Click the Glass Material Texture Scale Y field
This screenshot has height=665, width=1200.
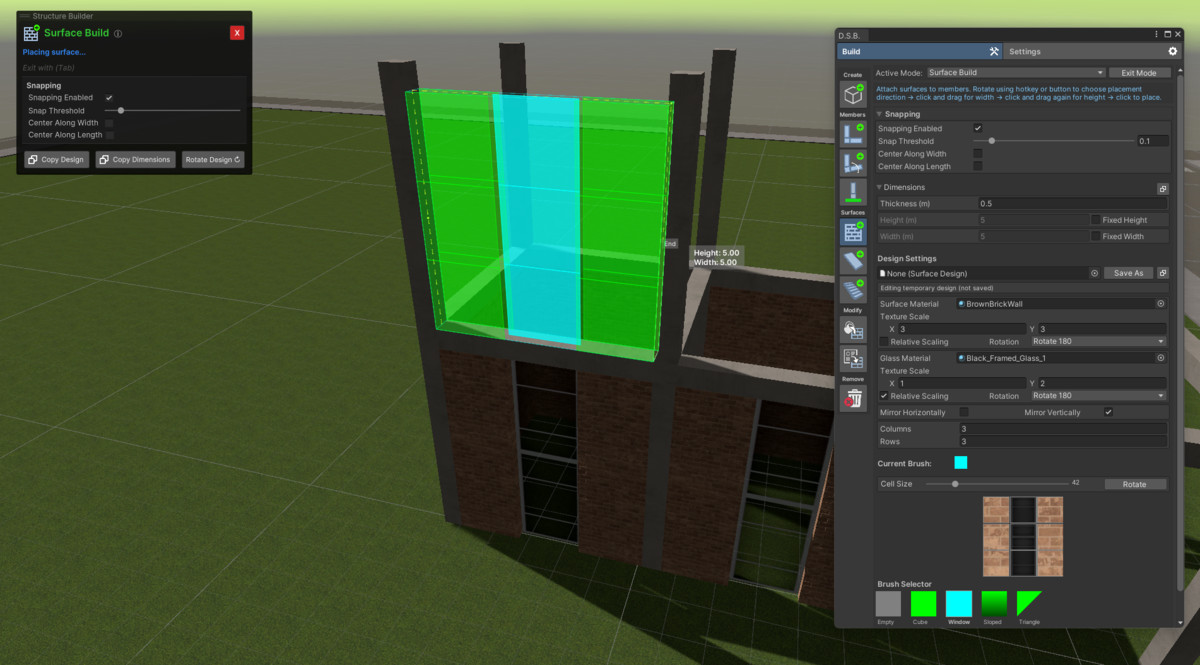tap(1101, 384)
